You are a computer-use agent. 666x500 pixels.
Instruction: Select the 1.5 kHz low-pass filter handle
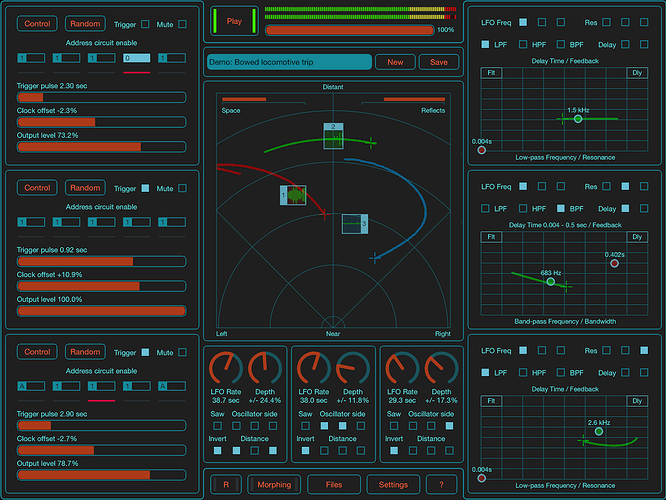578,119
